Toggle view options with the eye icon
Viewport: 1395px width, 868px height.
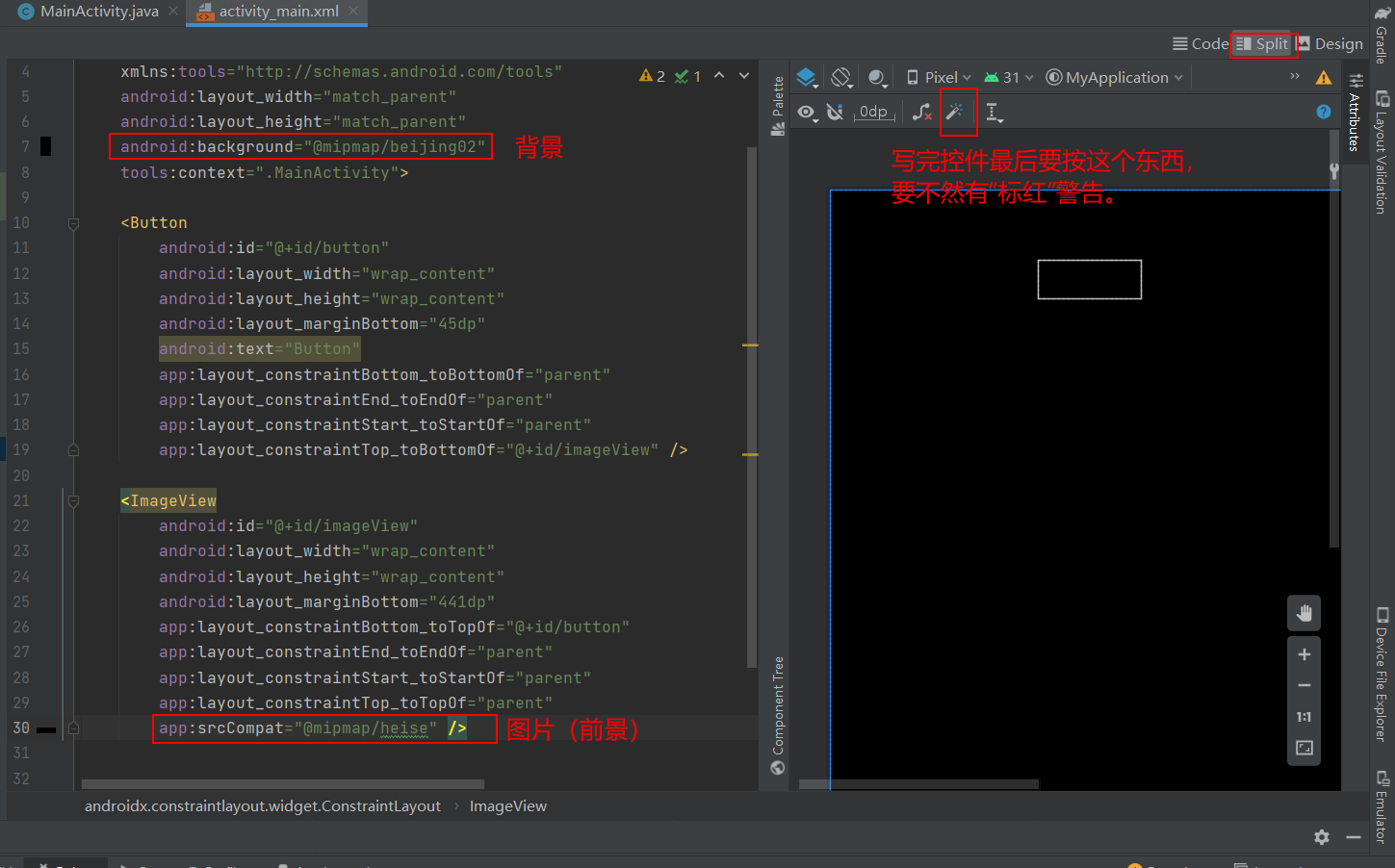[807, 112]
